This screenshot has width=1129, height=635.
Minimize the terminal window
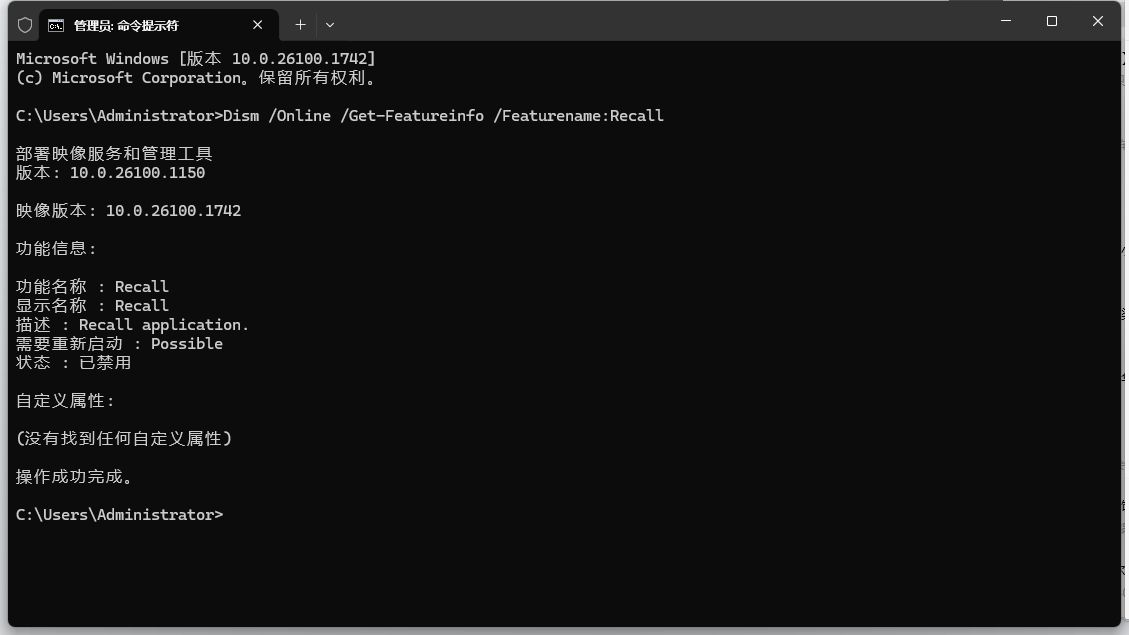(1006, 21)
